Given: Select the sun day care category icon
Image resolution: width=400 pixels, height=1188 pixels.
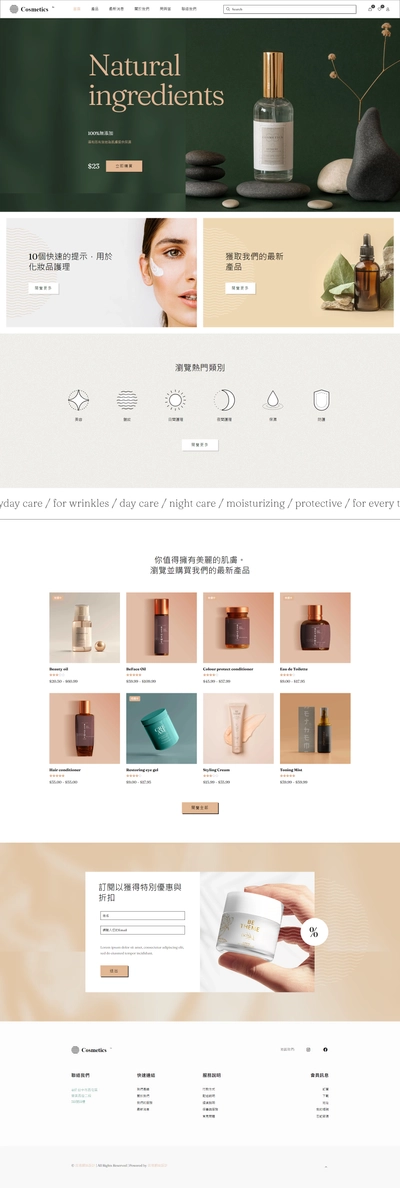Looking at the screenshot, I should coord(176,400).
